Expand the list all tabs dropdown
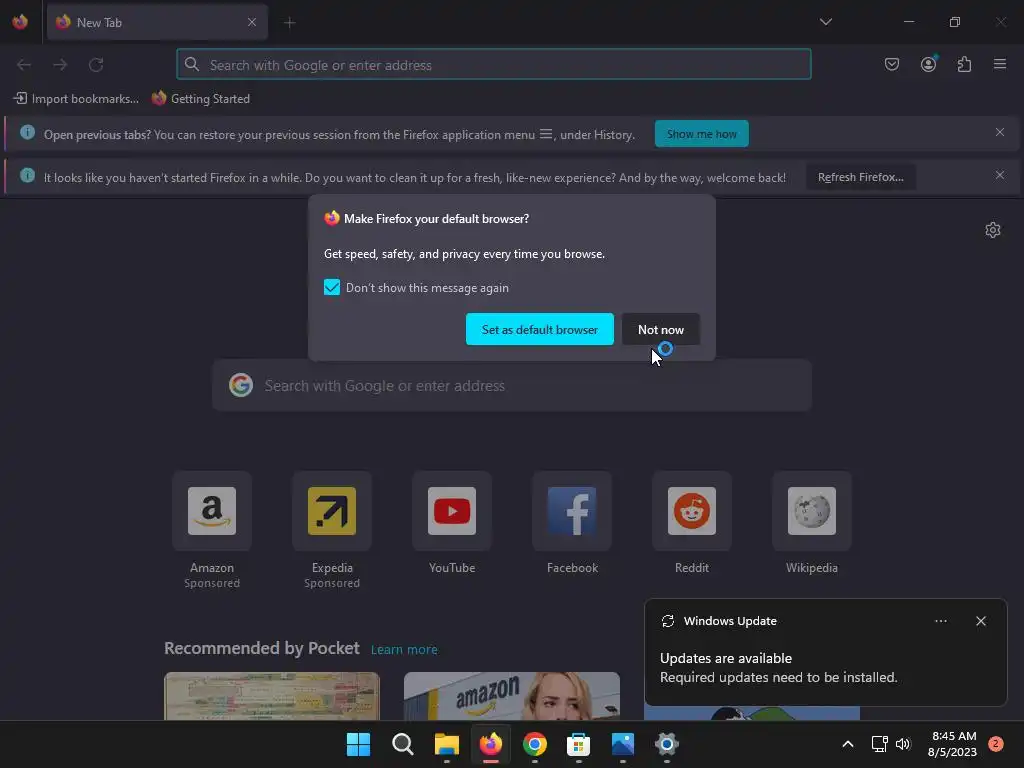 825,22
